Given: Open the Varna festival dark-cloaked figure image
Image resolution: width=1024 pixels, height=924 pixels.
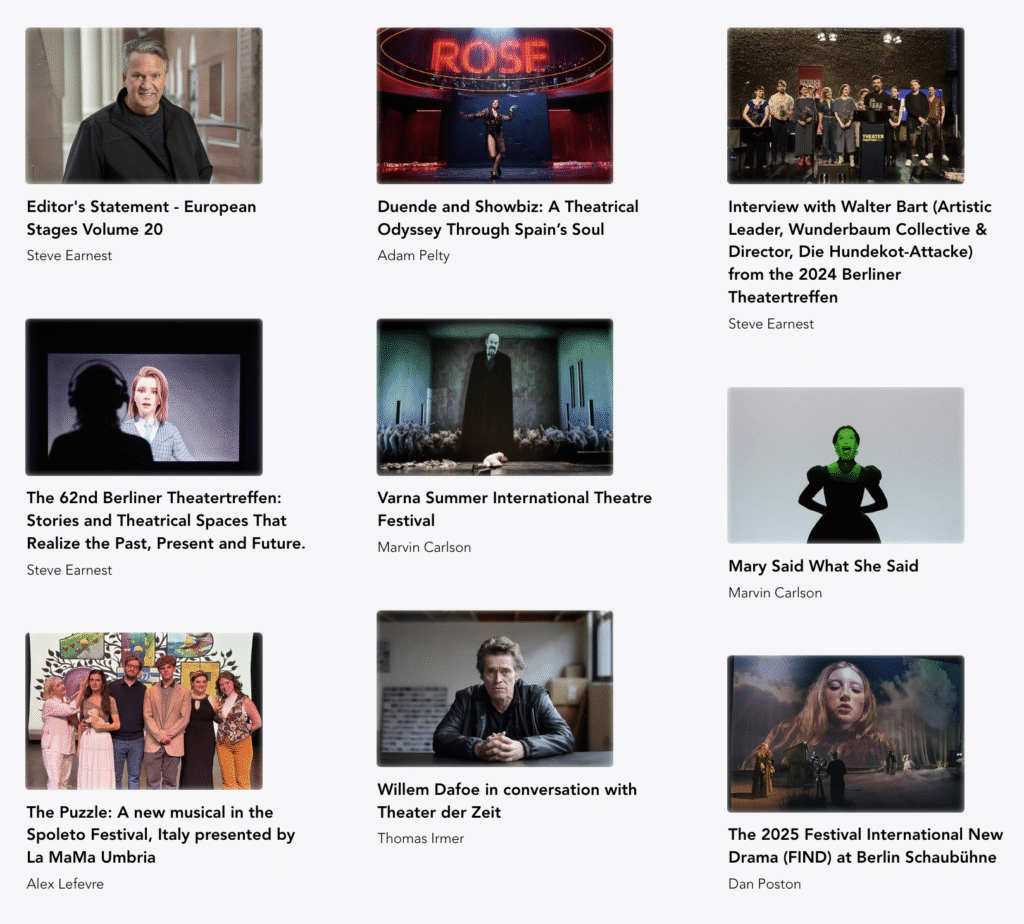Looking at the screenshot, I should (x=494, y=397).
